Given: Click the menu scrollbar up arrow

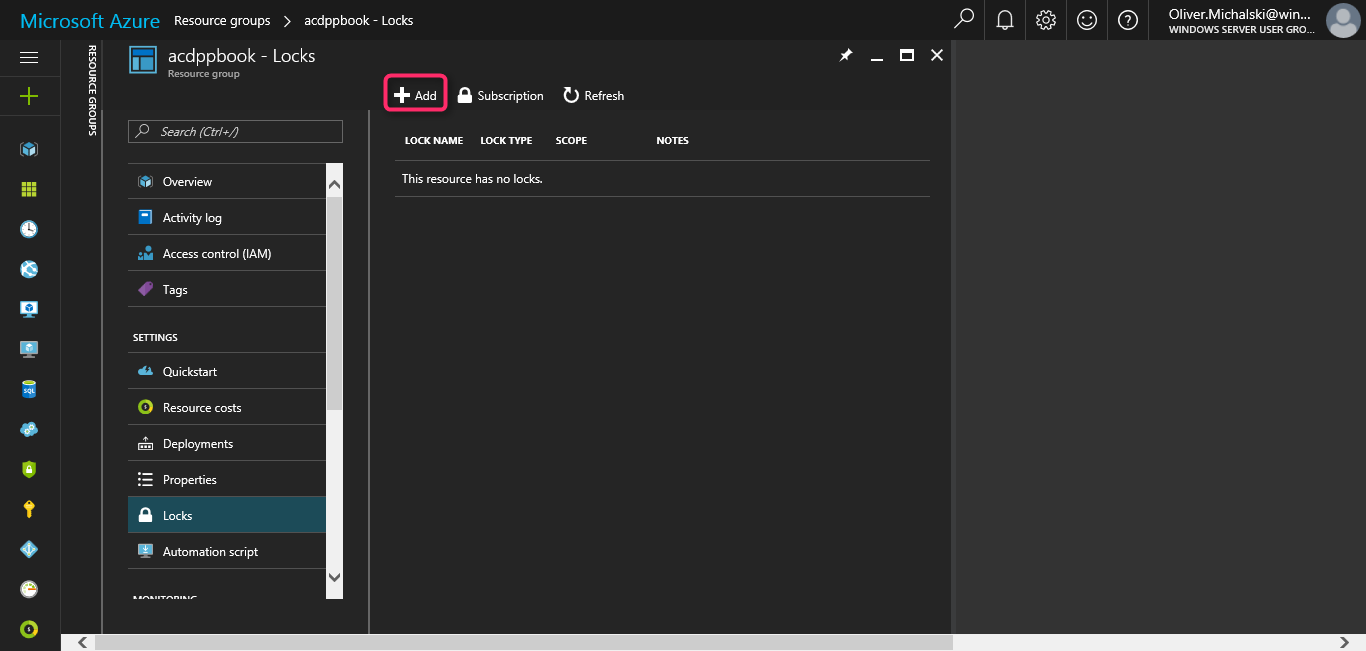Looking at the screenshot, I should pos(334,184).
